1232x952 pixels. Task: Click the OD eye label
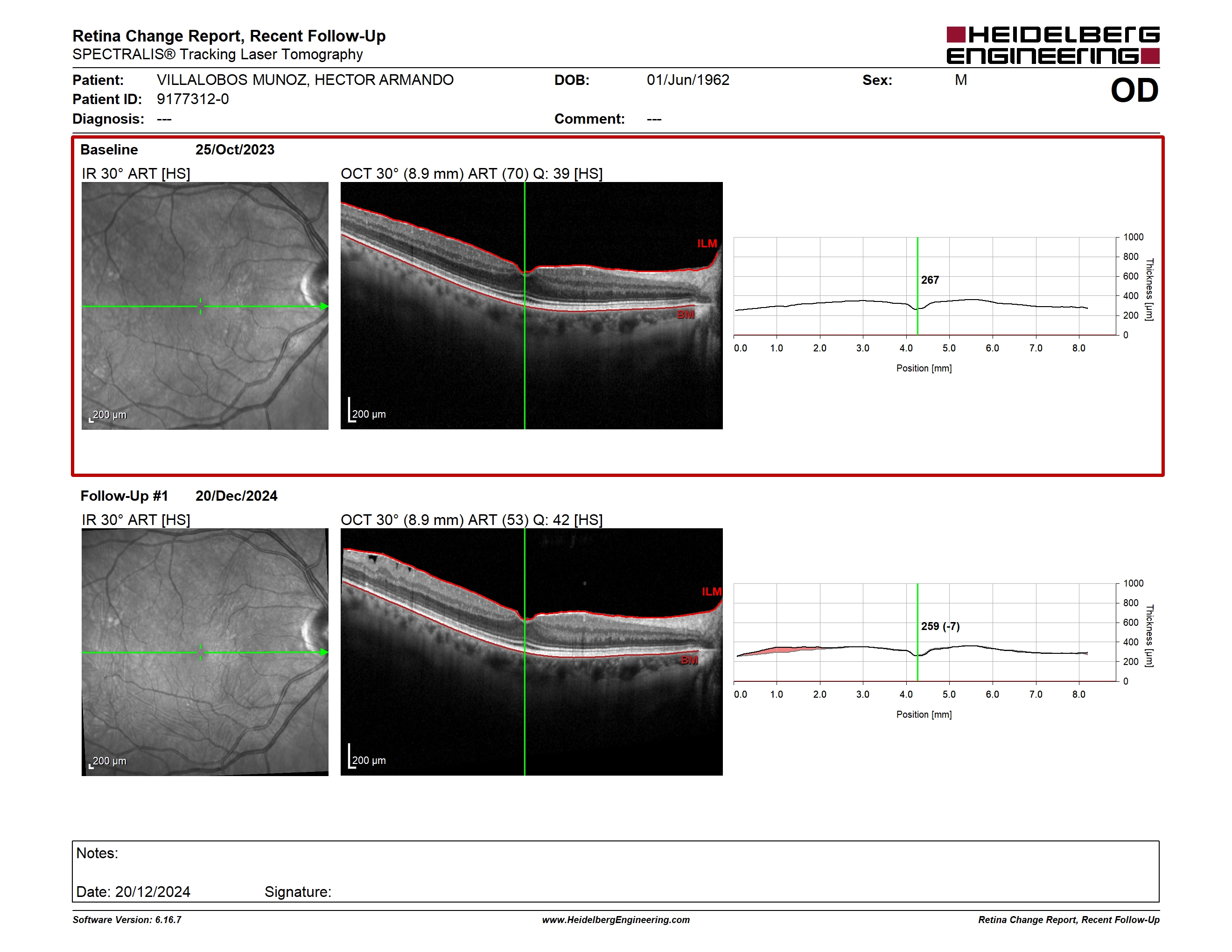(1134, 90)
